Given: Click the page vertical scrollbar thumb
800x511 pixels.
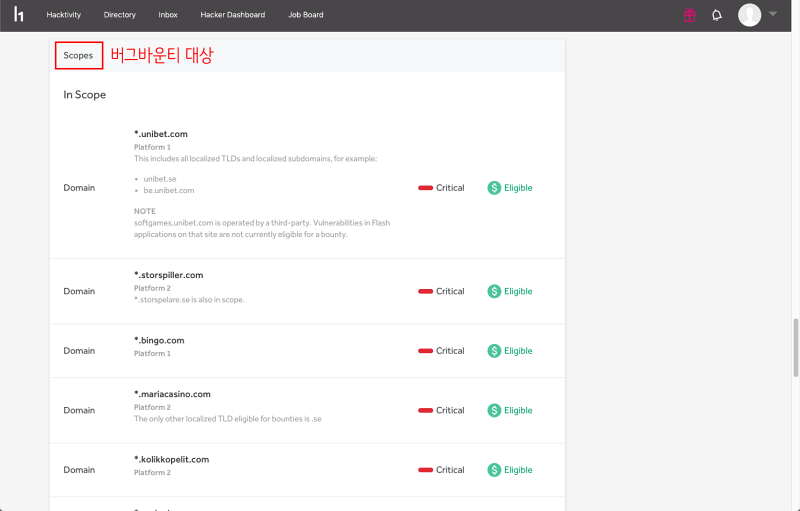Looking at the screenshot, I should (x=795, y=348).
